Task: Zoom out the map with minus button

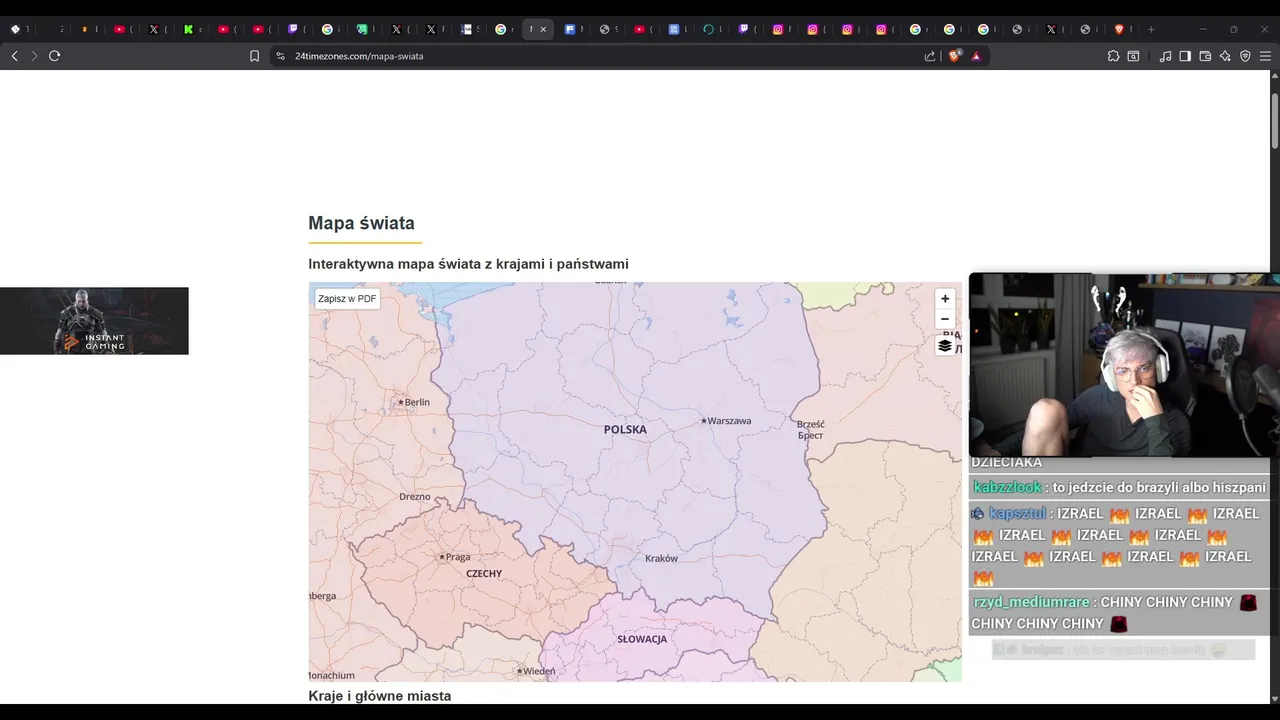Action: click(945, 319)
